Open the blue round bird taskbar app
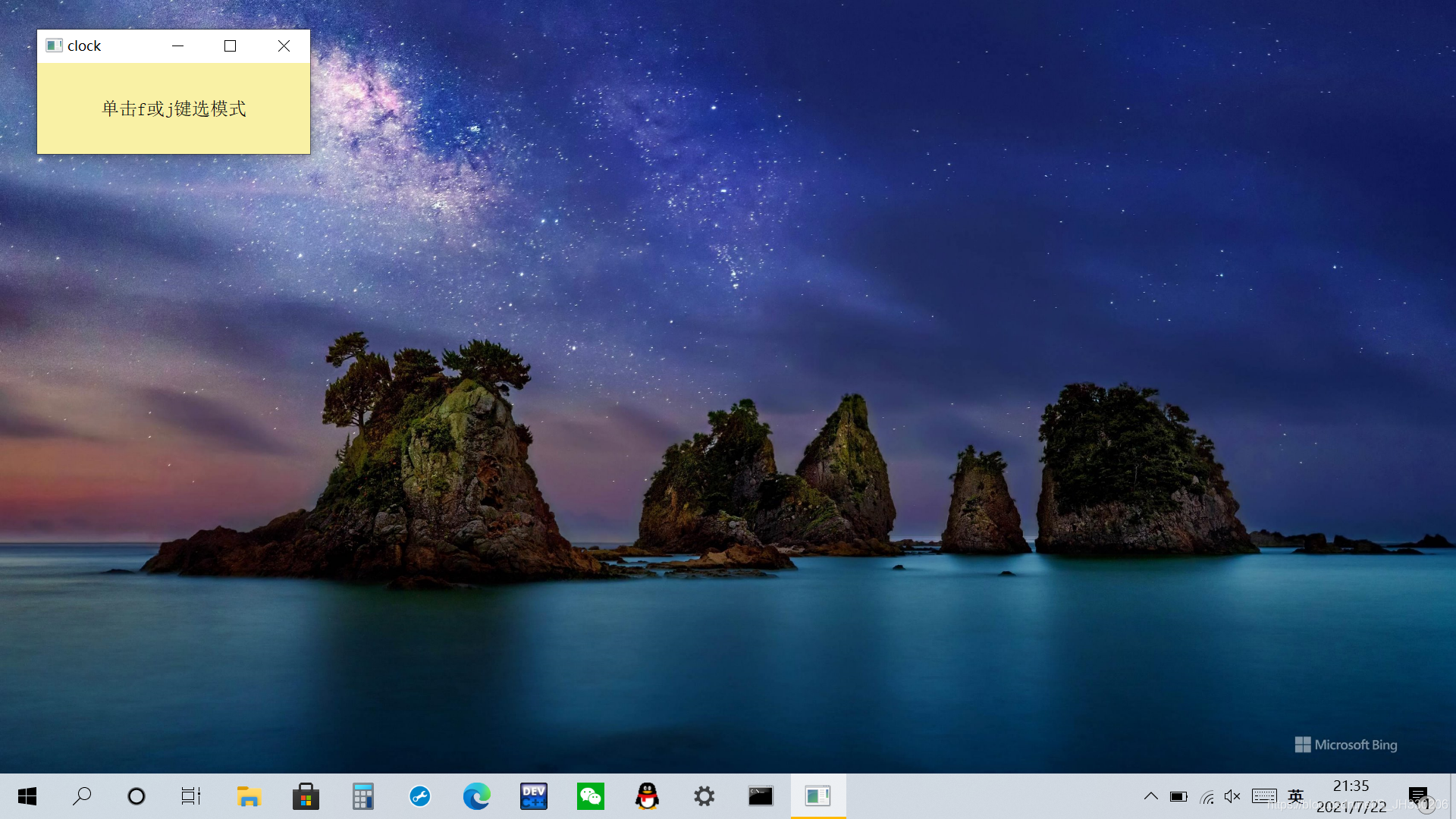This screenshot has width=1456, height=819. point(420,796)
